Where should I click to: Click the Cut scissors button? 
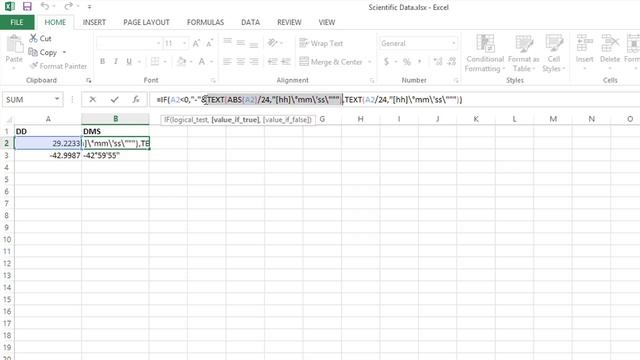(x=40, y=38)
